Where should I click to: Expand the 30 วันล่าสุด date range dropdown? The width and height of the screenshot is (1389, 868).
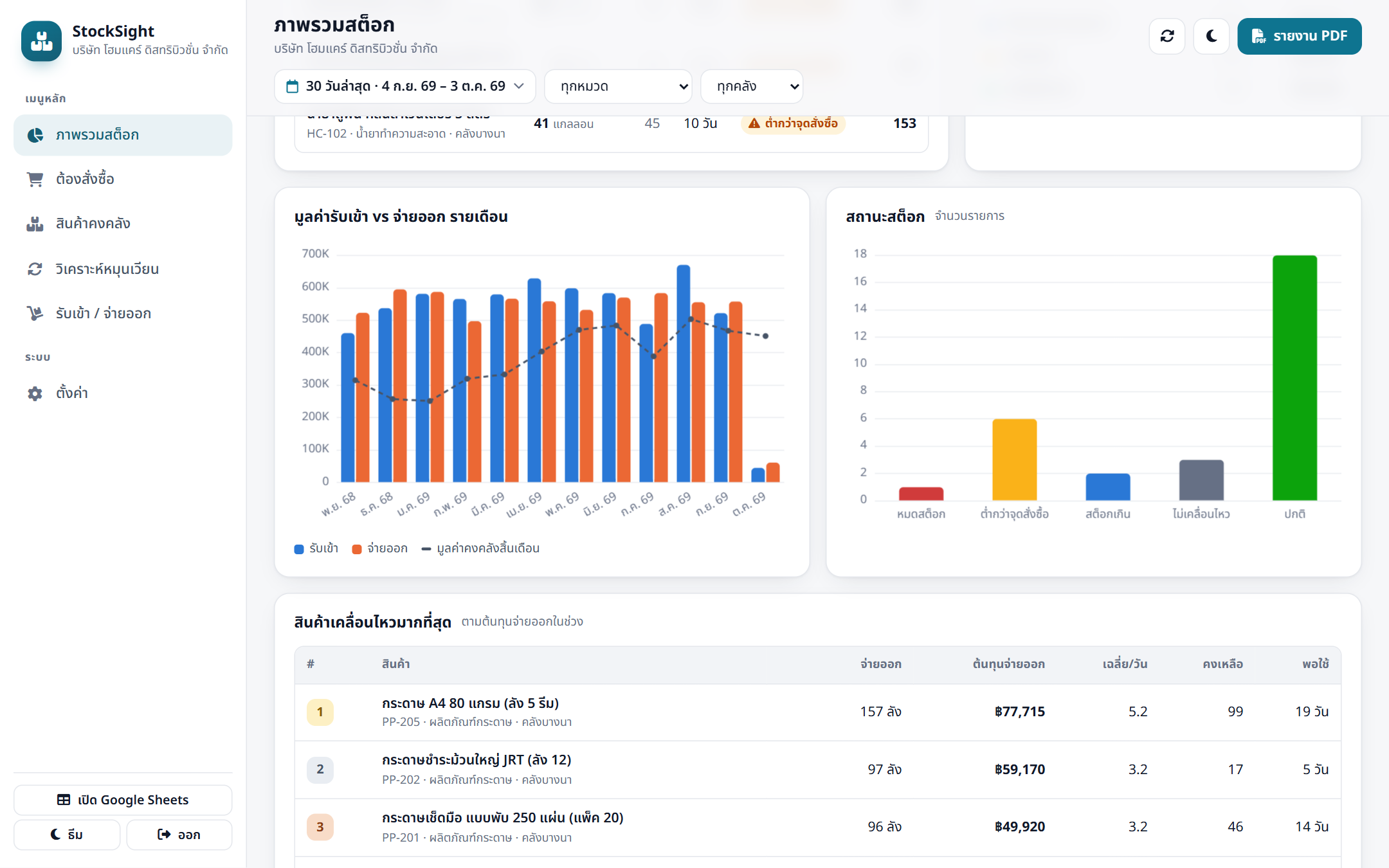pyautogui.click(x=405, y=86)
